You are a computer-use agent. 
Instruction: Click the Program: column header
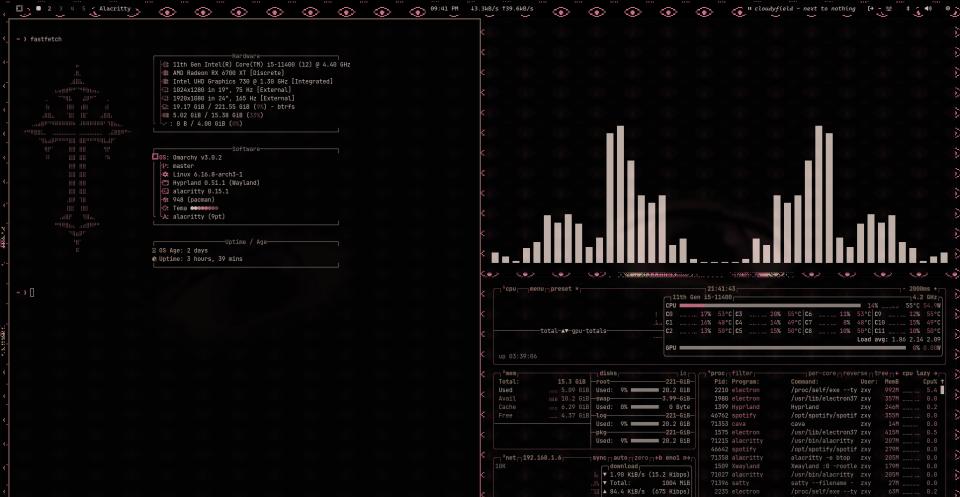746,381
